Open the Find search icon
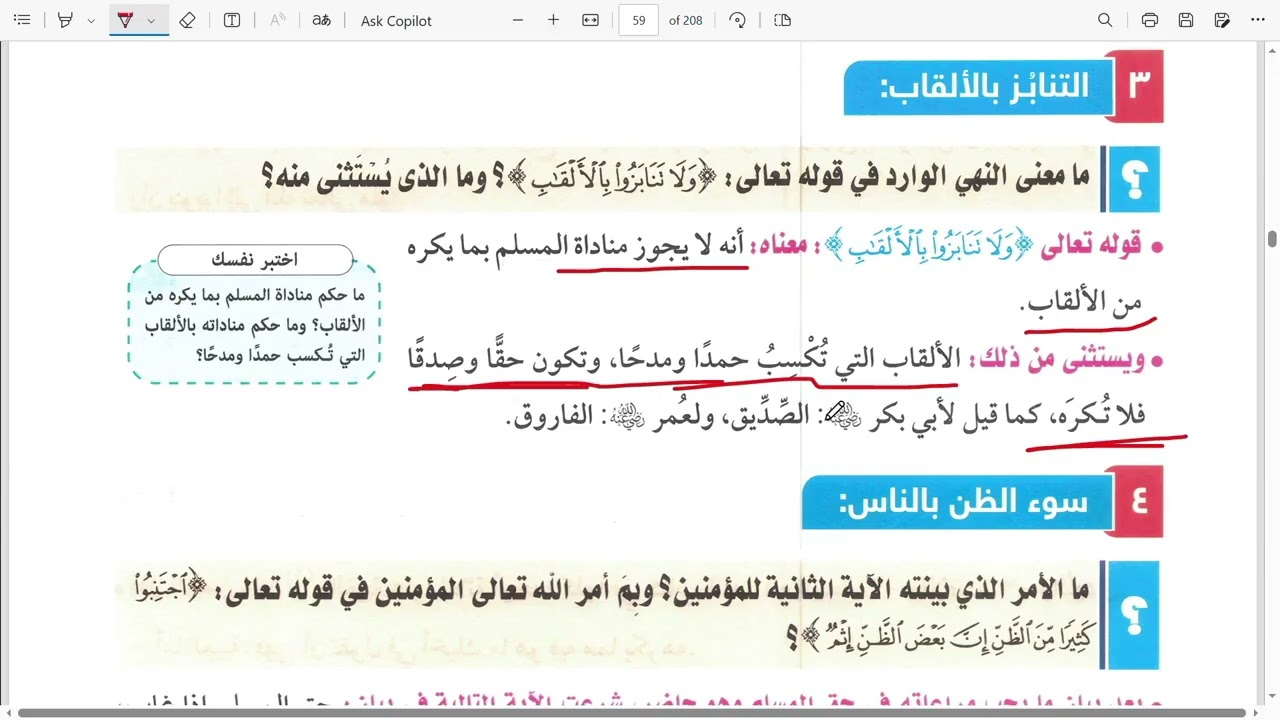This screenshot has height=720, width=1280. coord(1105,20)
